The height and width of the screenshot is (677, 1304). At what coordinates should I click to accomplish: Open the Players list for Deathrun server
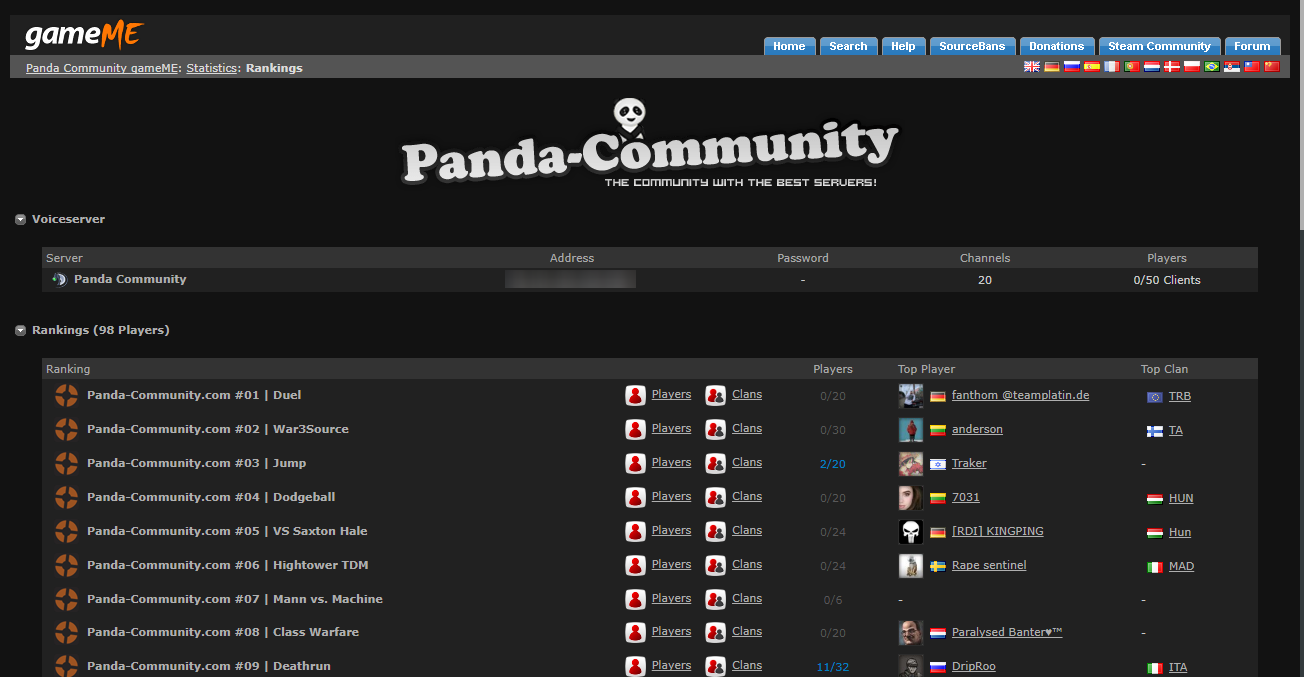pyautogui.click(x=670, y=665)
